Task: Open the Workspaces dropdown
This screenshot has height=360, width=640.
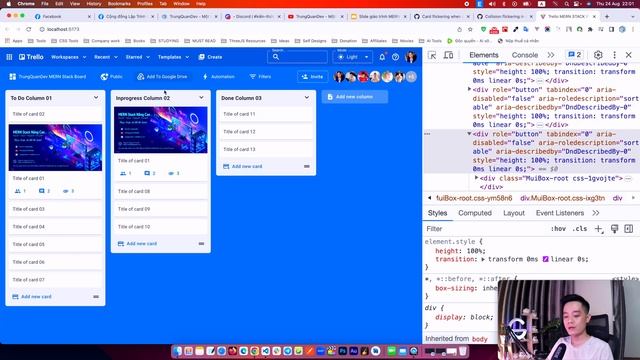Action: coord(69,57)
